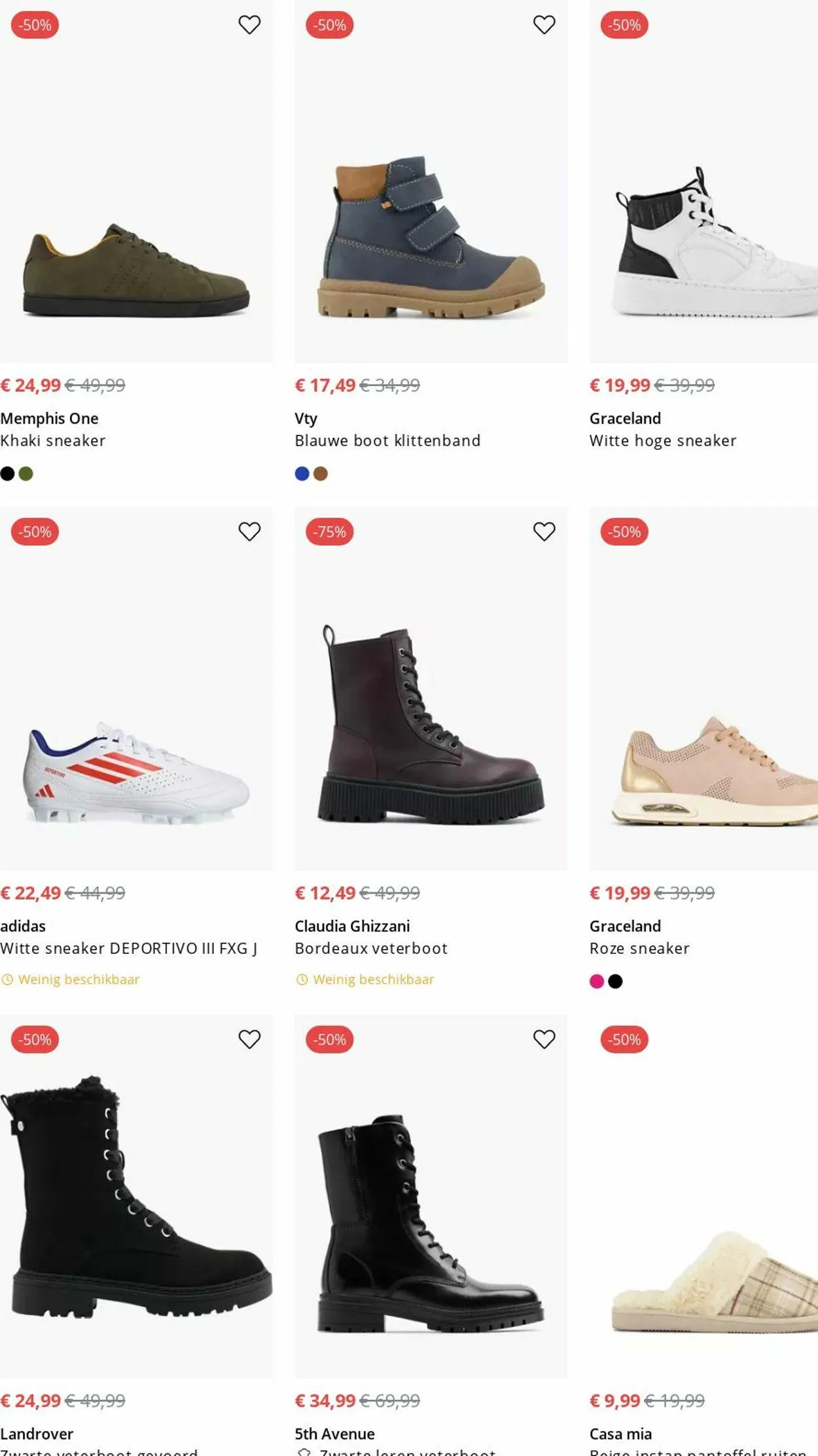Favorite the Memphis One khaki sneaker

[249, 25]
